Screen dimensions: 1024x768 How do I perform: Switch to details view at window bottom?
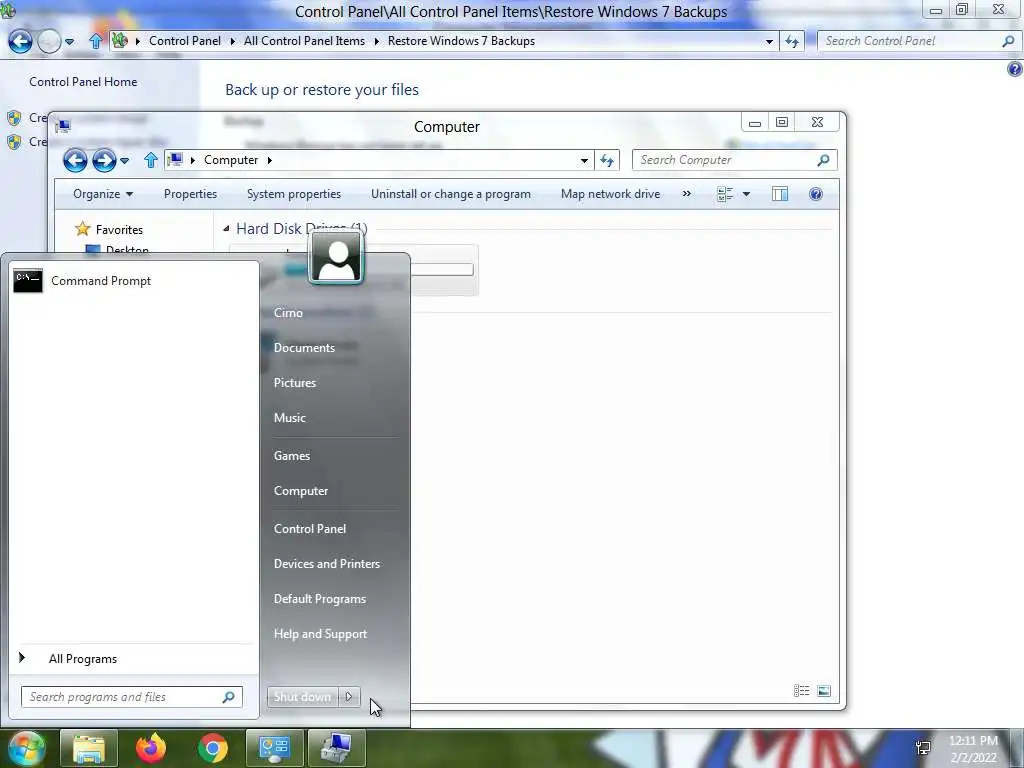click(x=801, y=691)
